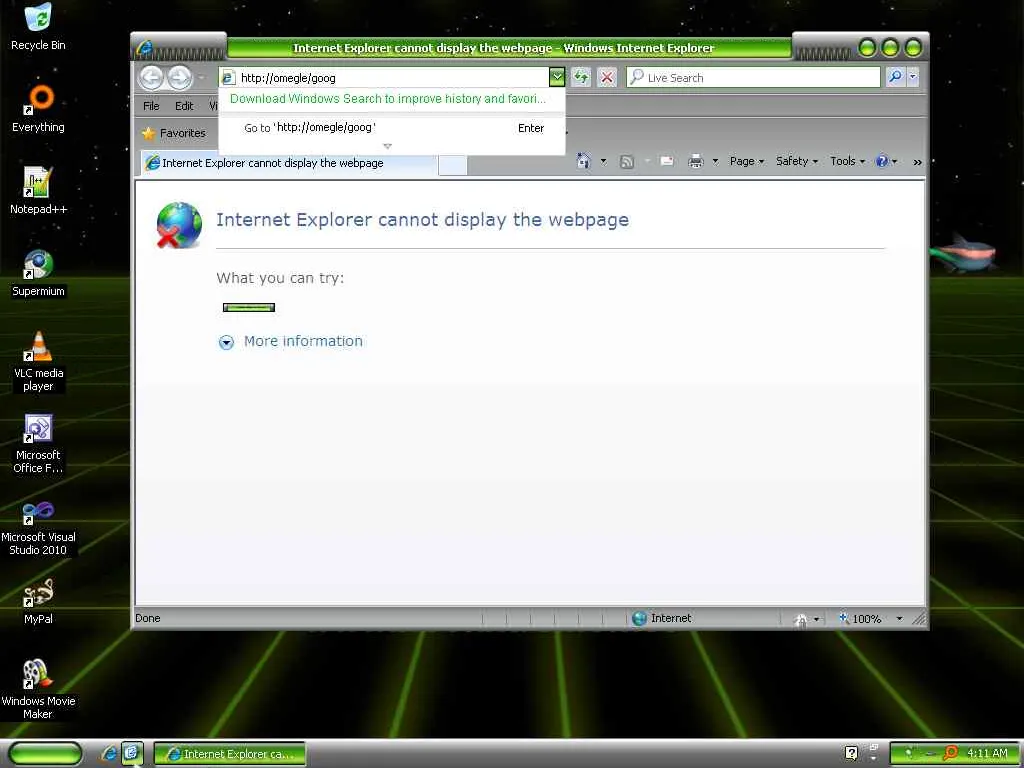Click the Live Search input box

(753, 77)
